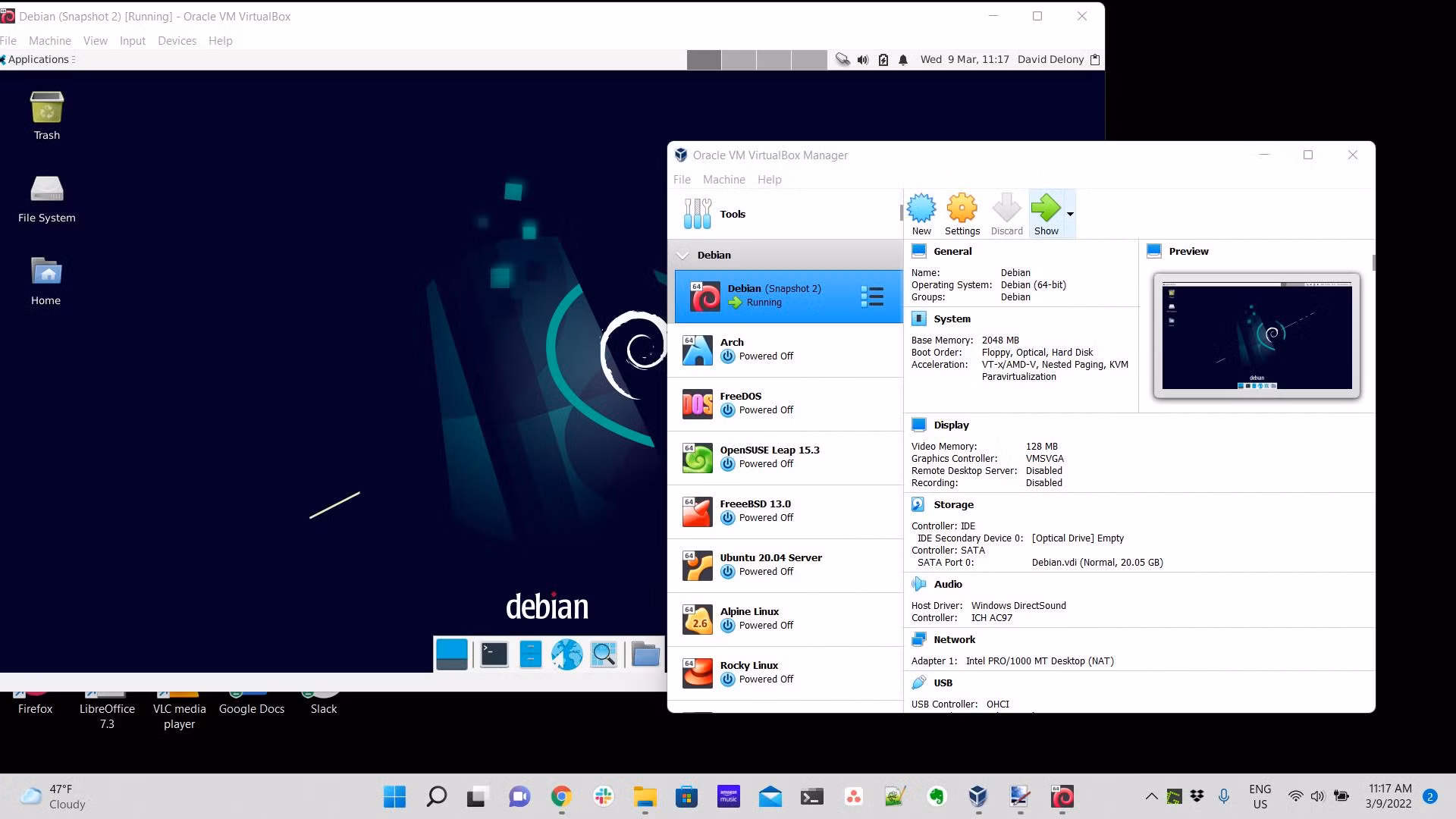Image resolution: width=1456 pixels, height=819 pixels.
Task: Open the Debian VM list-menu icon
Action: coord(872,297)
